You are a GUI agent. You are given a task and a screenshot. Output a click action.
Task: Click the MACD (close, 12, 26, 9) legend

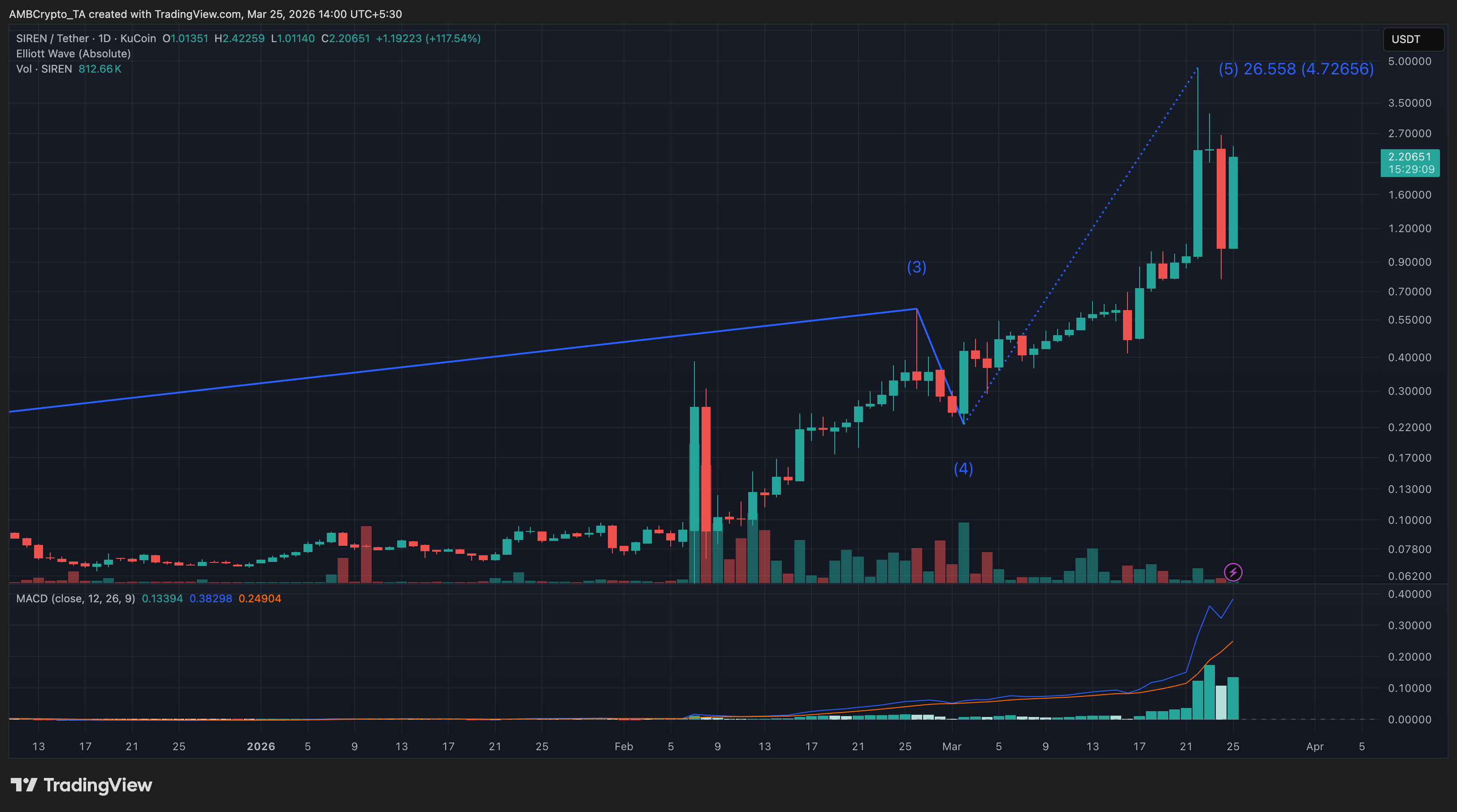pos(76,598)
